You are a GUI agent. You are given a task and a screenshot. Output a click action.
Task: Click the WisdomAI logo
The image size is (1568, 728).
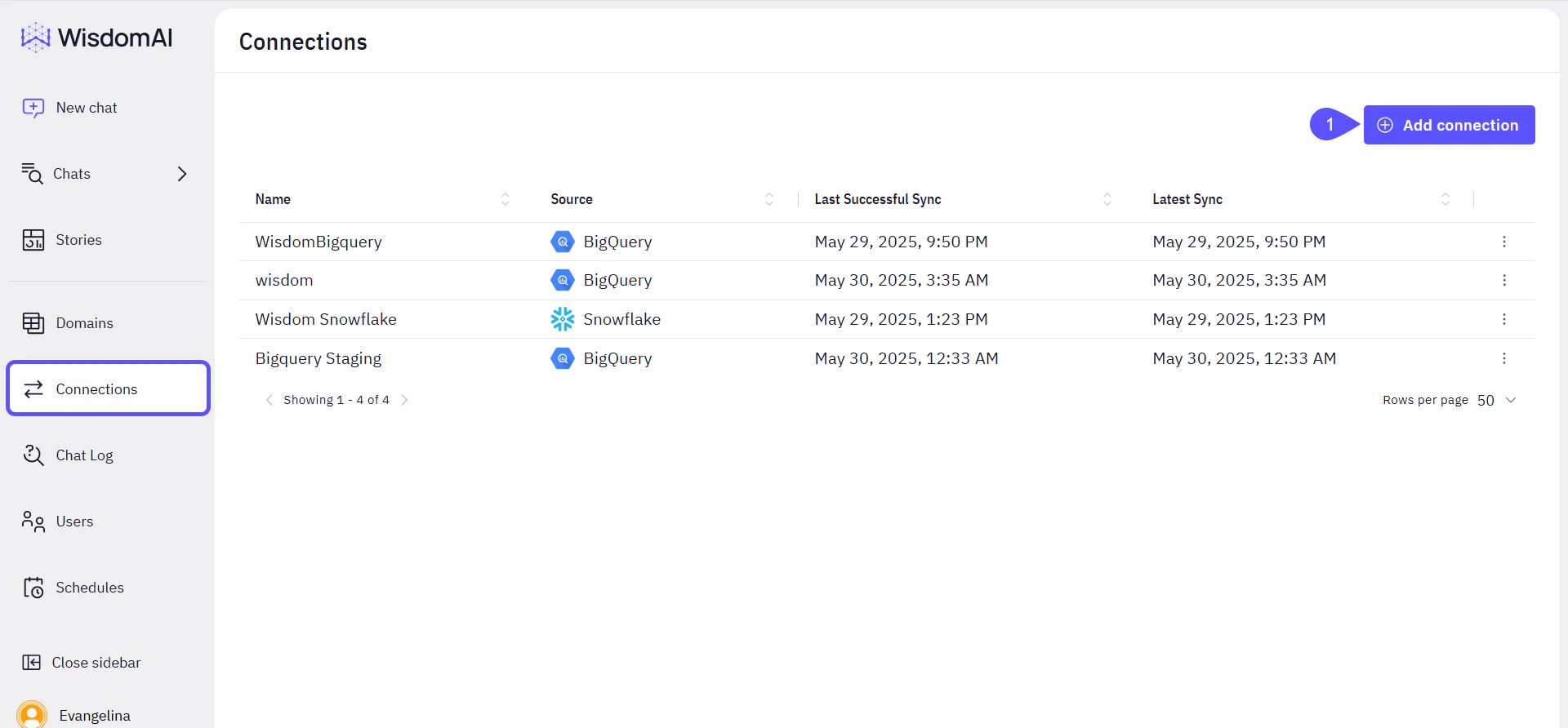96,38
